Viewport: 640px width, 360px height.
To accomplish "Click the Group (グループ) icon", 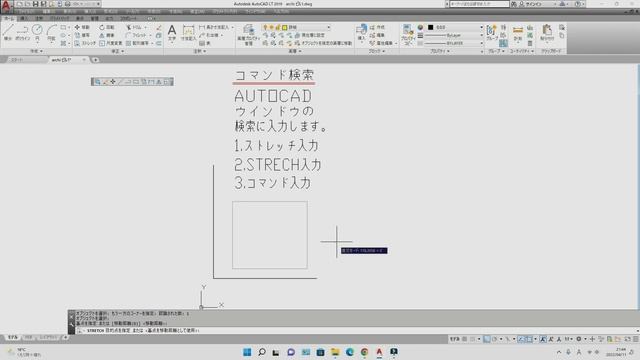I will (x=492, y=32).
